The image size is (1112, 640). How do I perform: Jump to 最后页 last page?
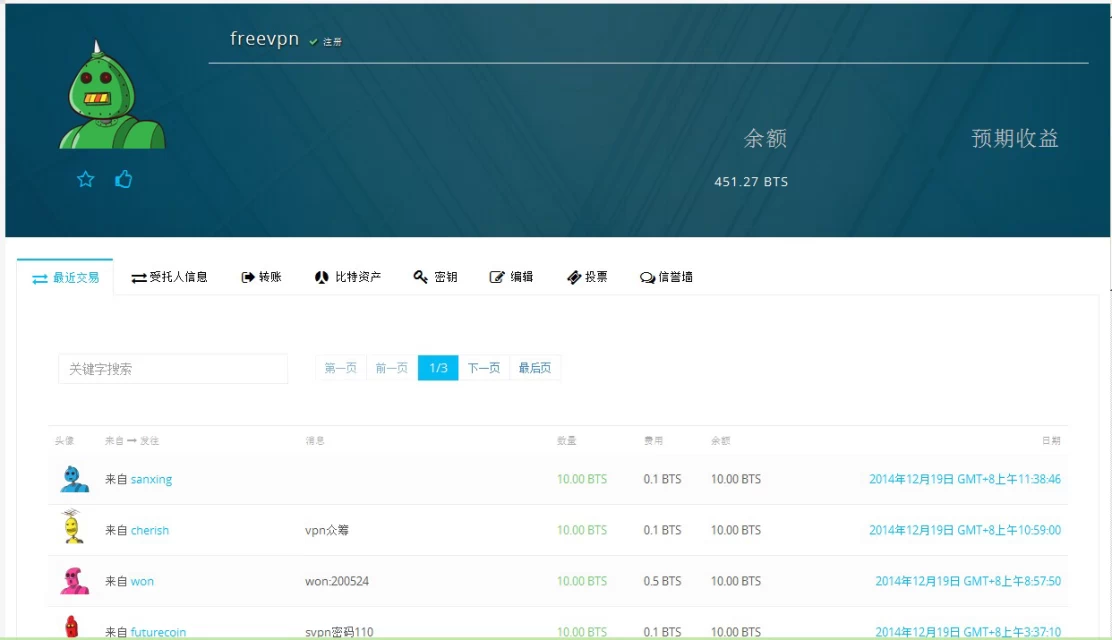[535, 368]
